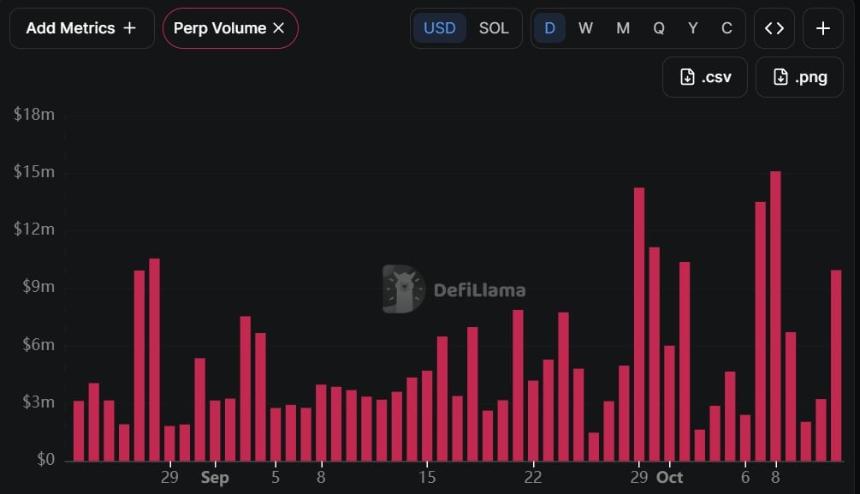Click the tallest bar on Oct 8
Screen dimensions: 860x494
coord(776,316)
